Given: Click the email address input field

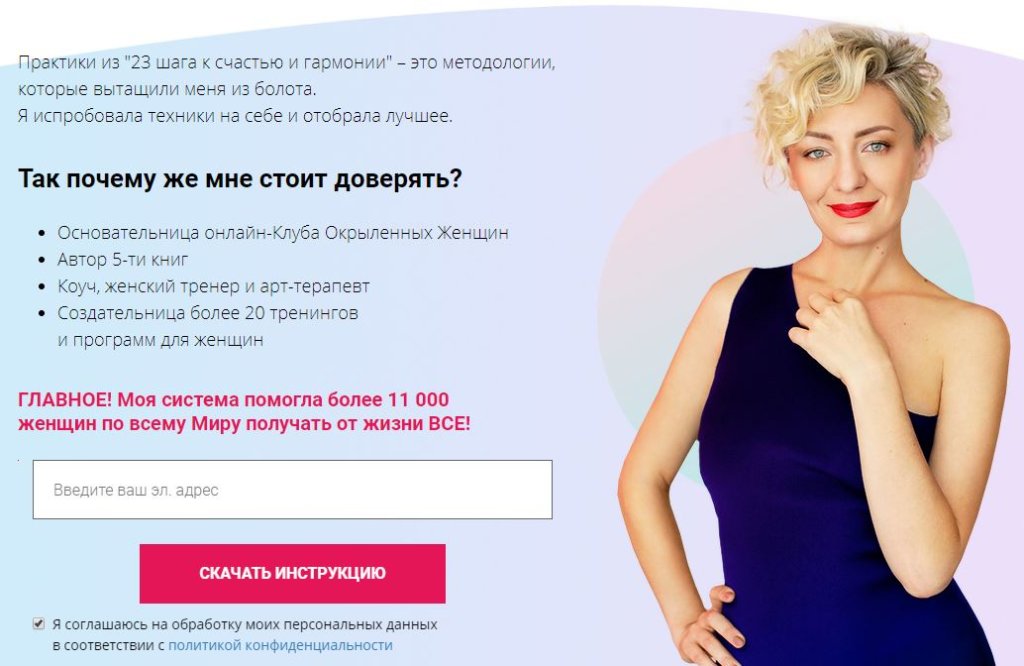Looking at the screenshot, I should pyautogui.click(x=293, y=490).
